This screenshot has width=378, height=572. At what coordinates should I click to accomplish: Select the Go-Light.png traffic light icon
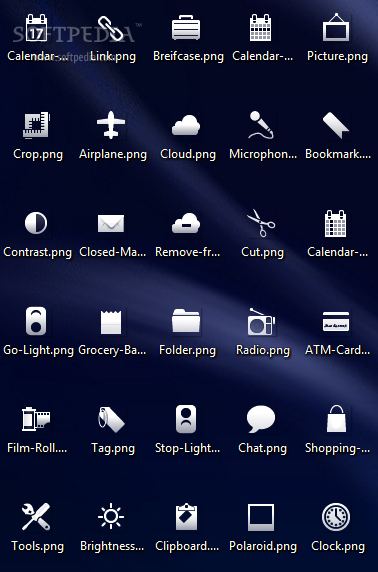click(x=36, y=321)
